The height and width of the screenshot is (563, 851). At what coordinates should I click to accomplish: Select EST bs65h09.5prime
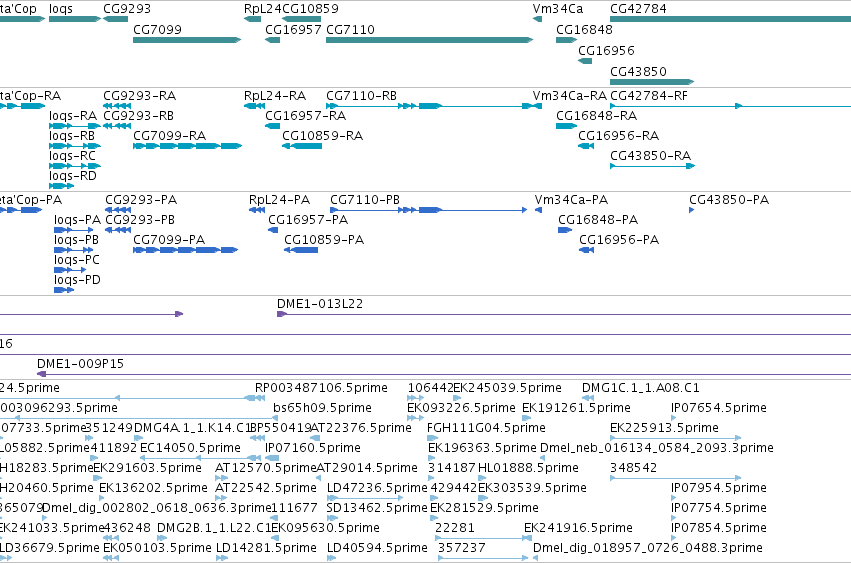(x=322, y=408)
